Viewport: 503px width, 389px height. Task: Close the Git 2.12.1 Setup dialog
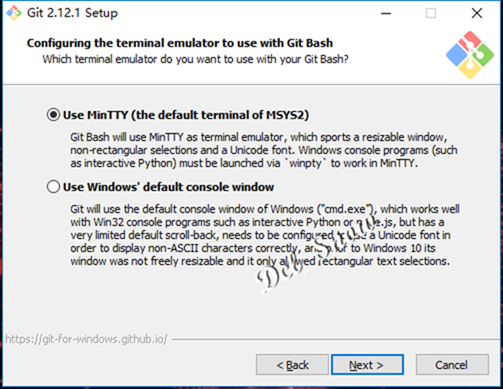[477, 14]
